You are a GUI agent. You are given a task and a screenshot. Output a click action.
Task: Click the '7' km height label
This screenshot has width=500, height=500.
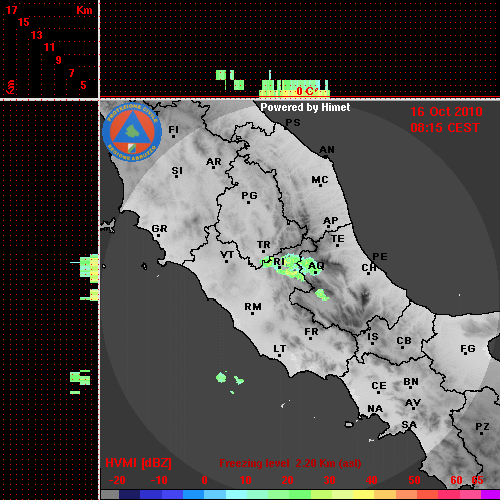tap(71, 73)
